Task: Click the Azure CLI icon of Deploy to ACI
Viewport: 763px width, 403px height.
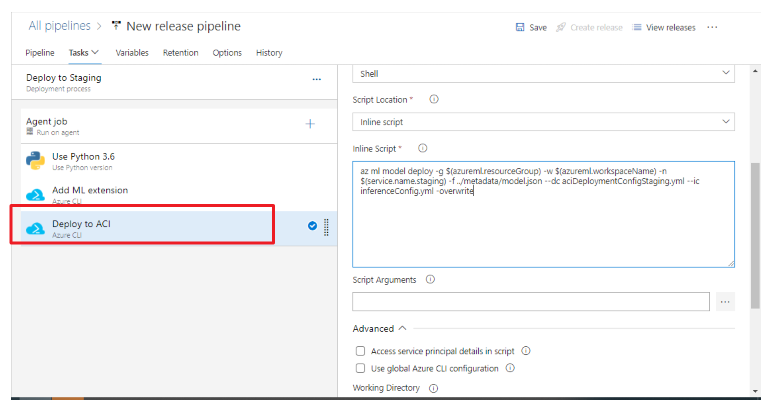Action: [36, 228]
